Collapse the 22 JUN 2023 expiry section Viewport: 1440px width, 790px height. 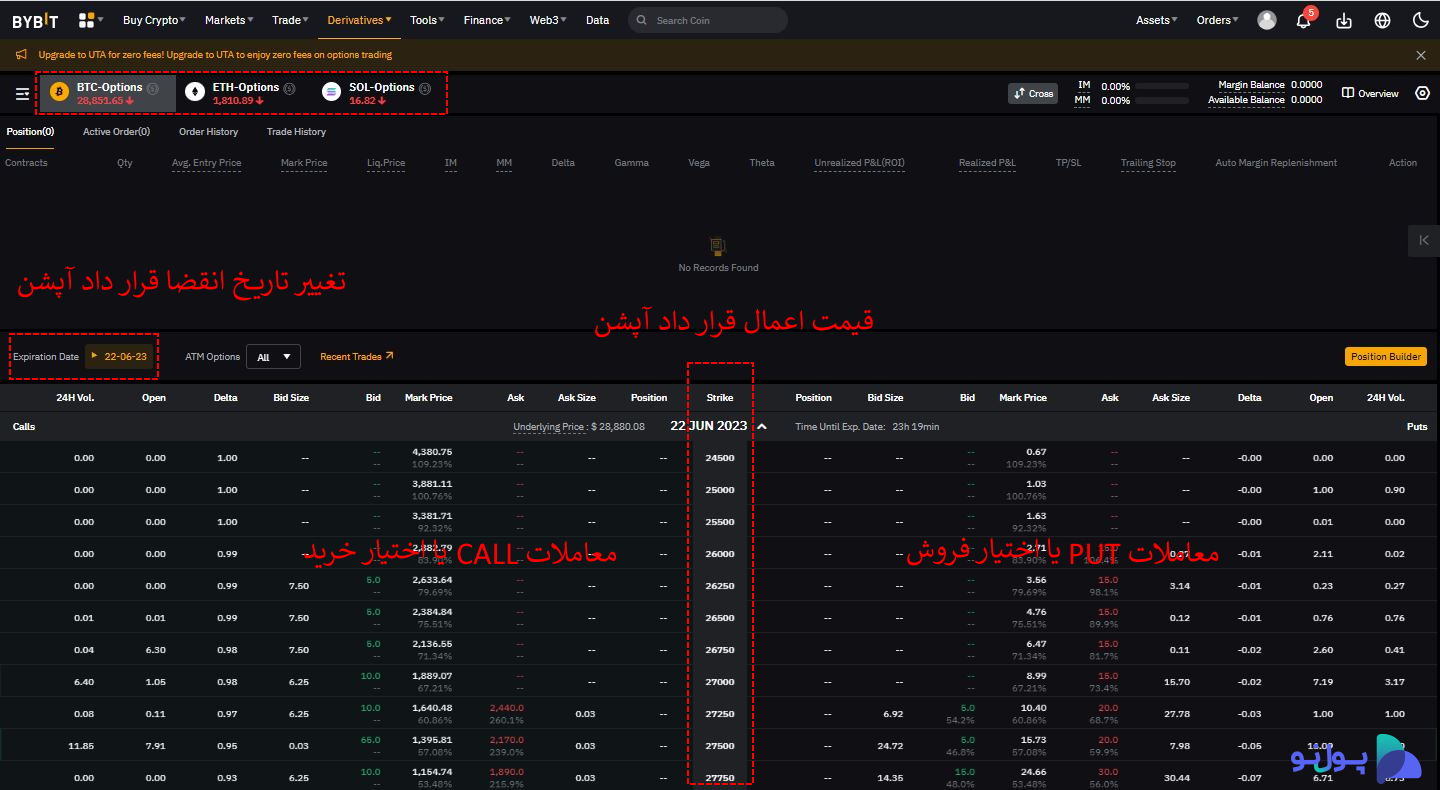(762, 426)
